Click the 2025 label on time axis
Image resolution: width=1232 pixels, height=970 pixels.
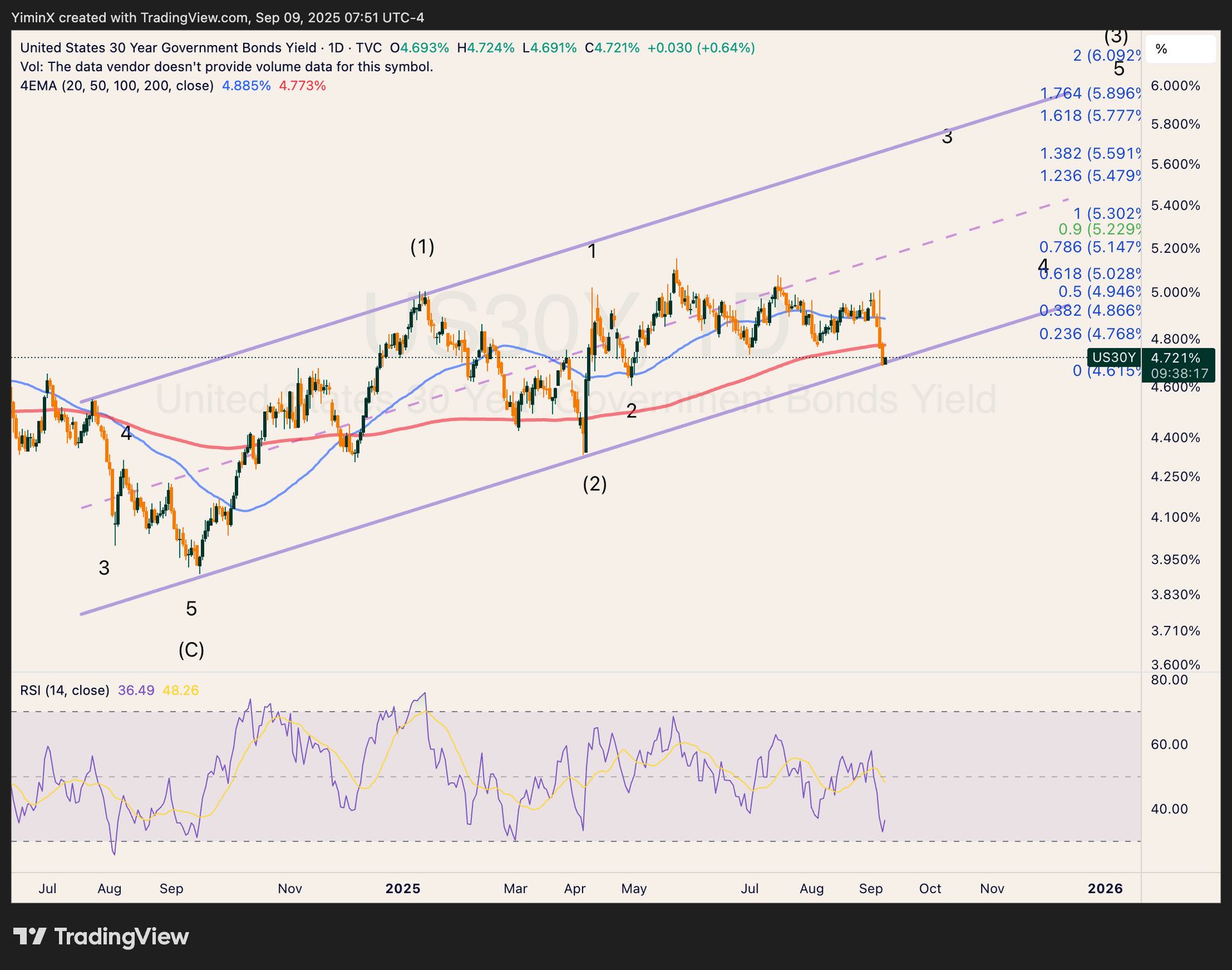click(402, 888)
